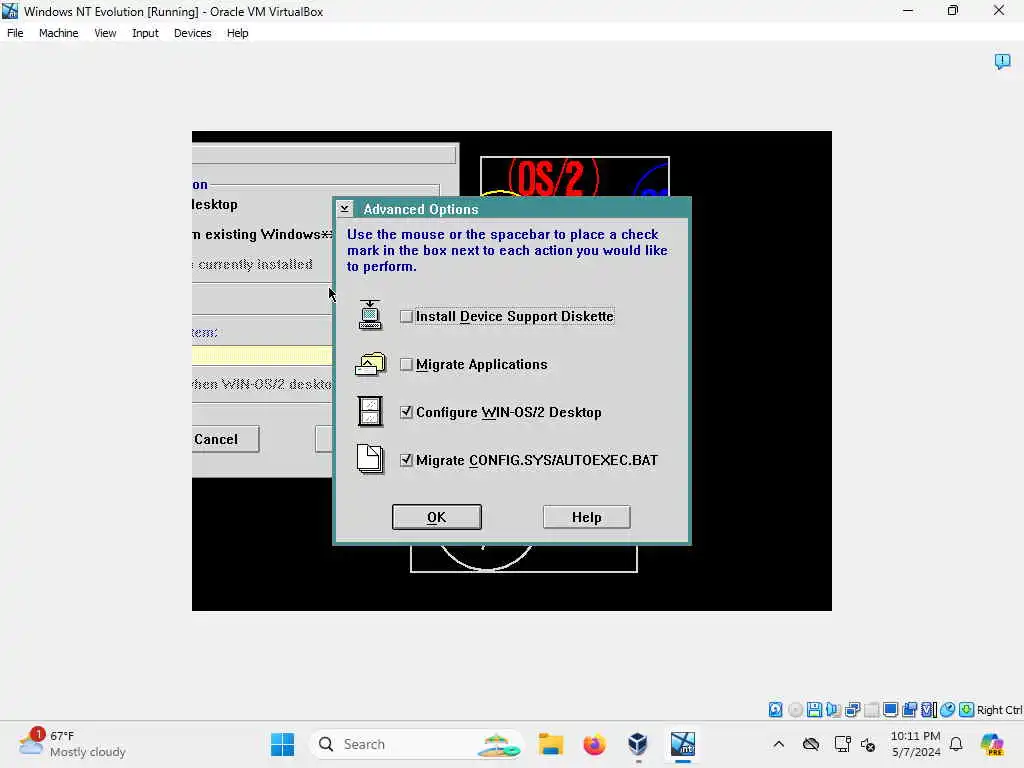
Task: Click the muted volume tray icon
Action: (x=868, y=744)
